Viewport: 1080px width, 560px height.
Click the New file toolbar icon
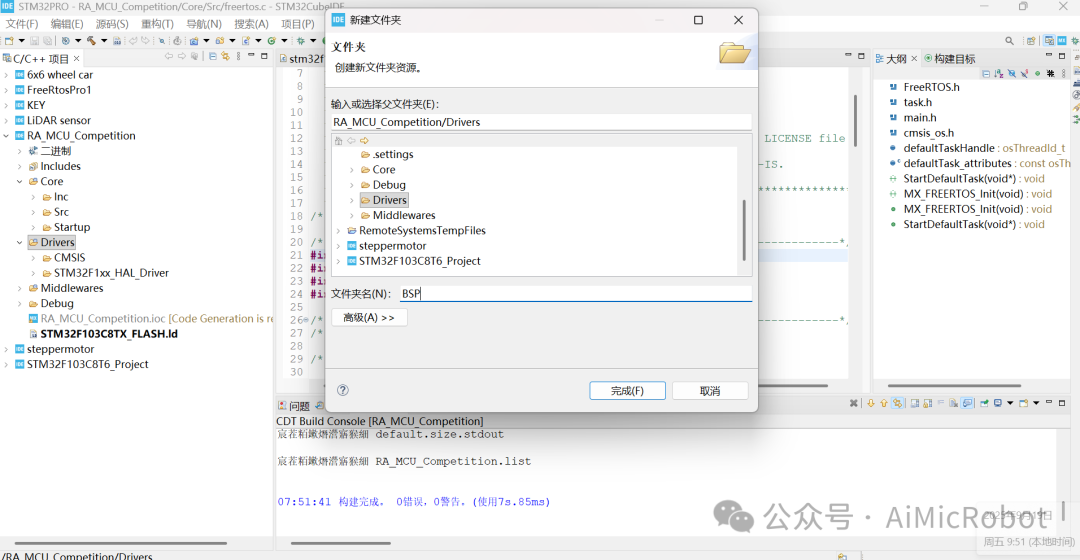(9, 41)
